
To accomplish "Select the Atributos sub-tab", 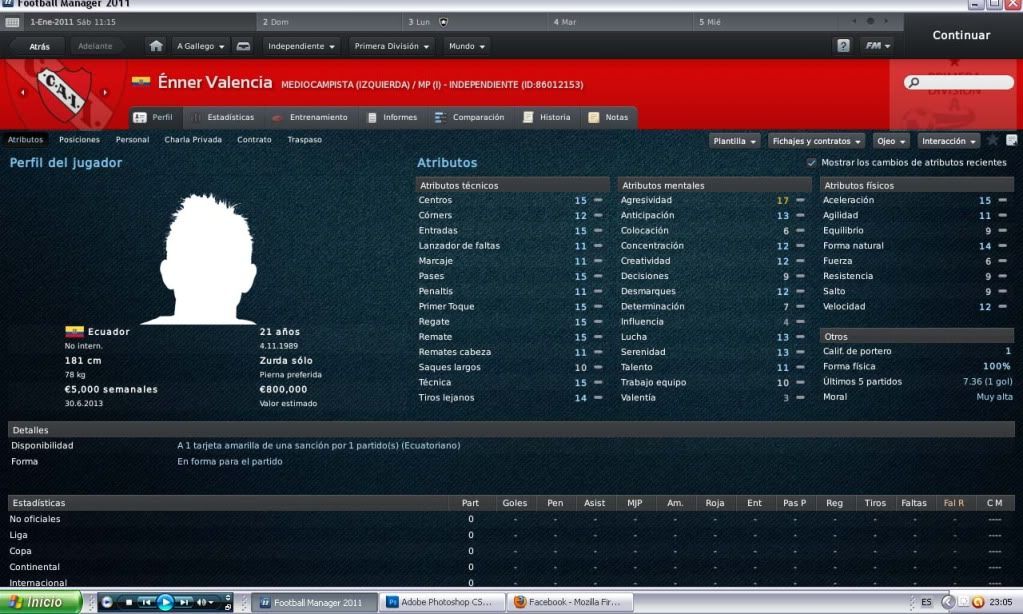I will (25, 140).
